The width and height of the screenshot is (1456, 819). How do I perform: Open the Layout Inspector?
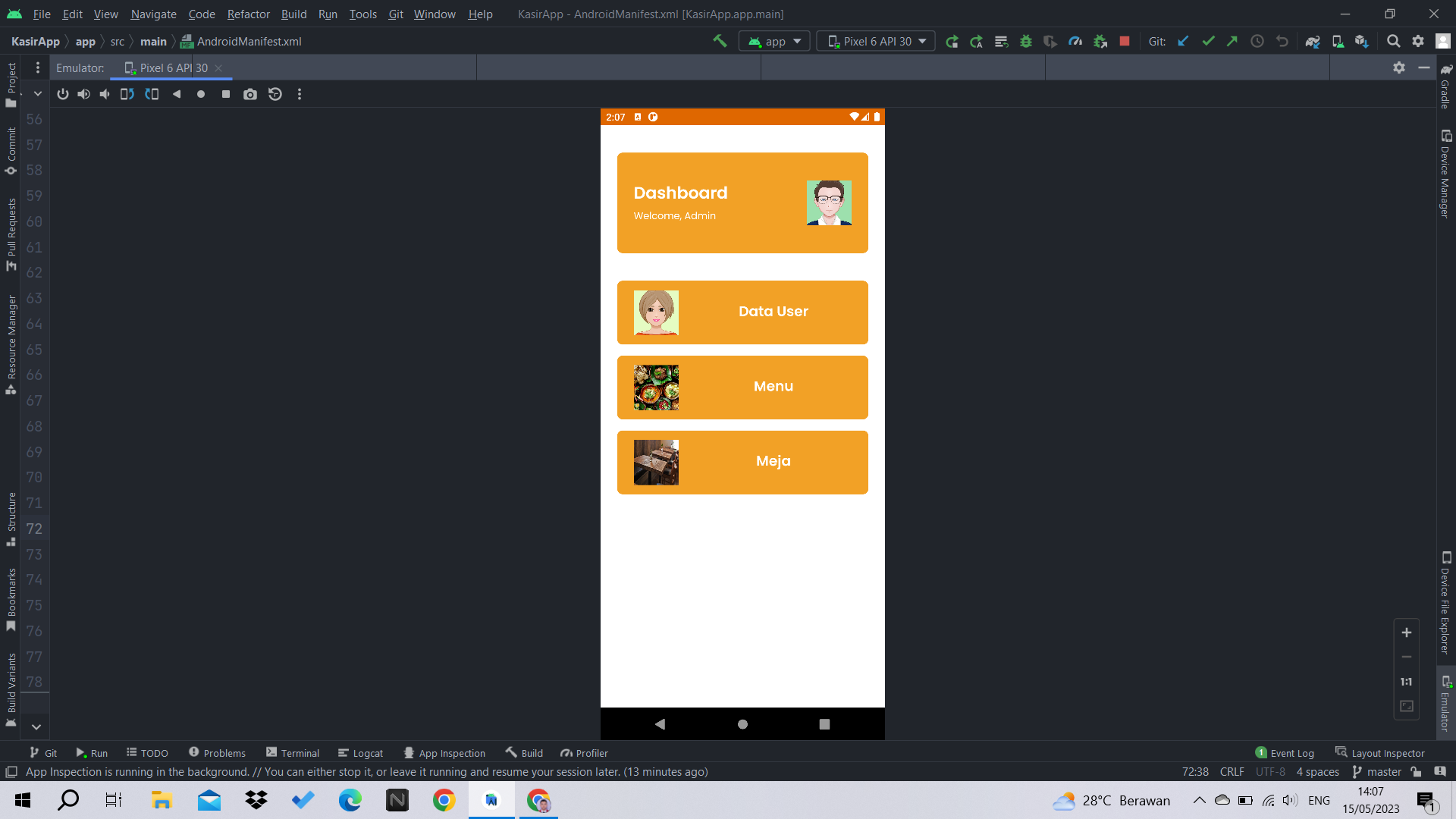point(1388,752)
